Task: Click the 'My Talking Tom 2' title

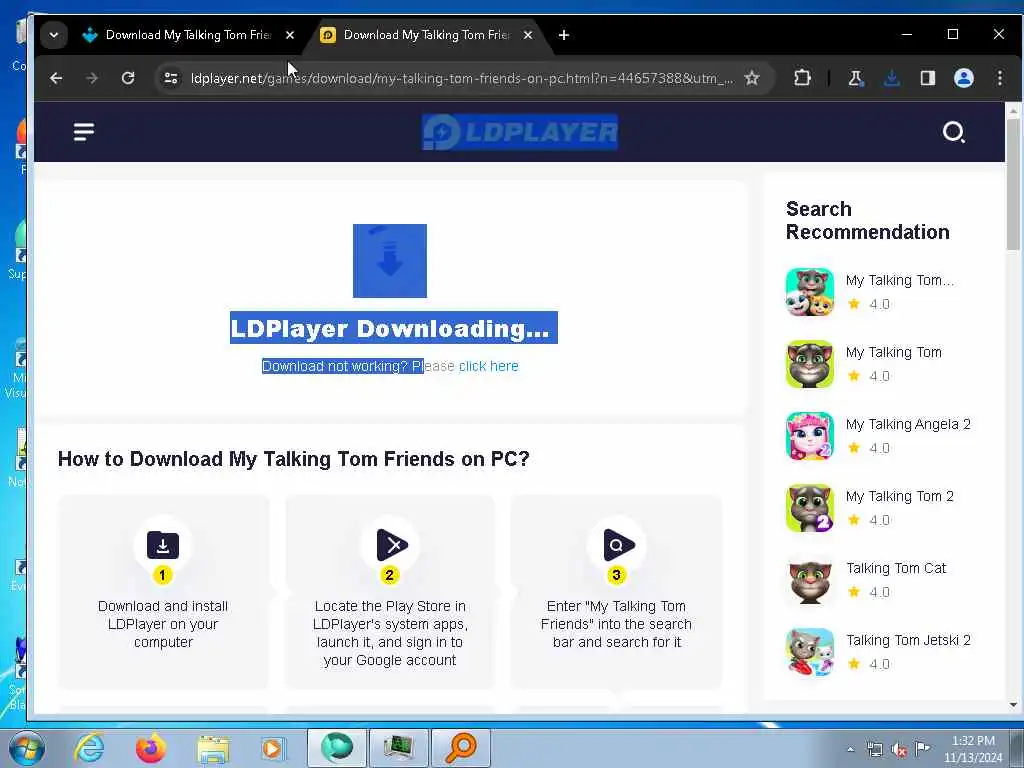Action: pyautogui.click(x=899, y=496)
